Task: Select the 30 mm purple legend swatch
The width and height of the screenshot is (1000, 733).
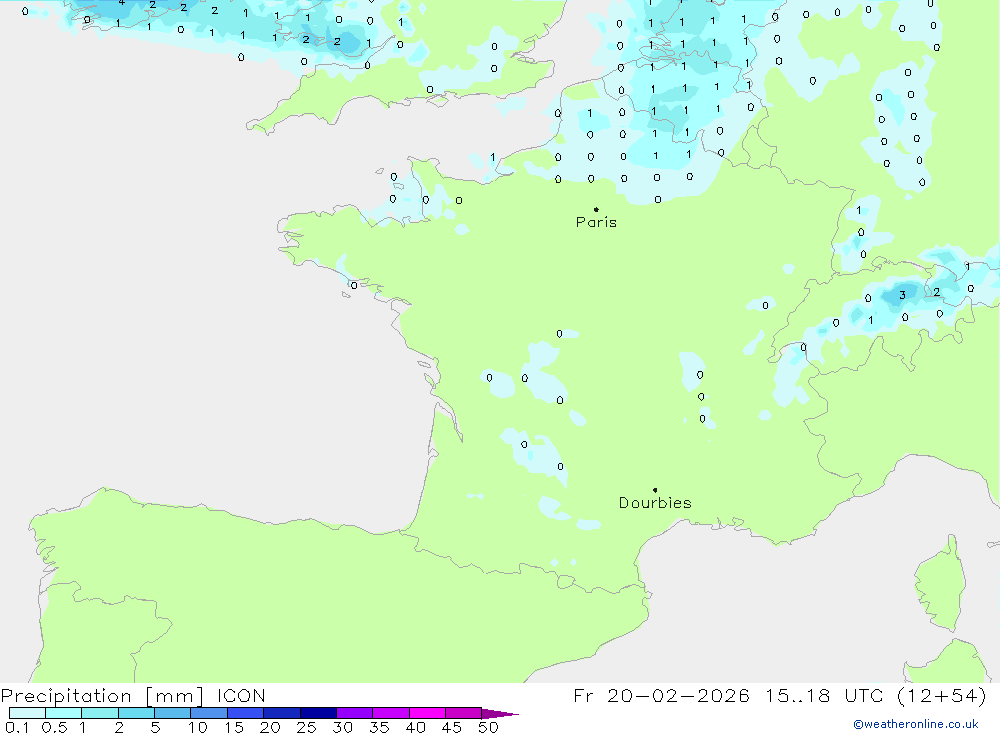Action: 354,713
